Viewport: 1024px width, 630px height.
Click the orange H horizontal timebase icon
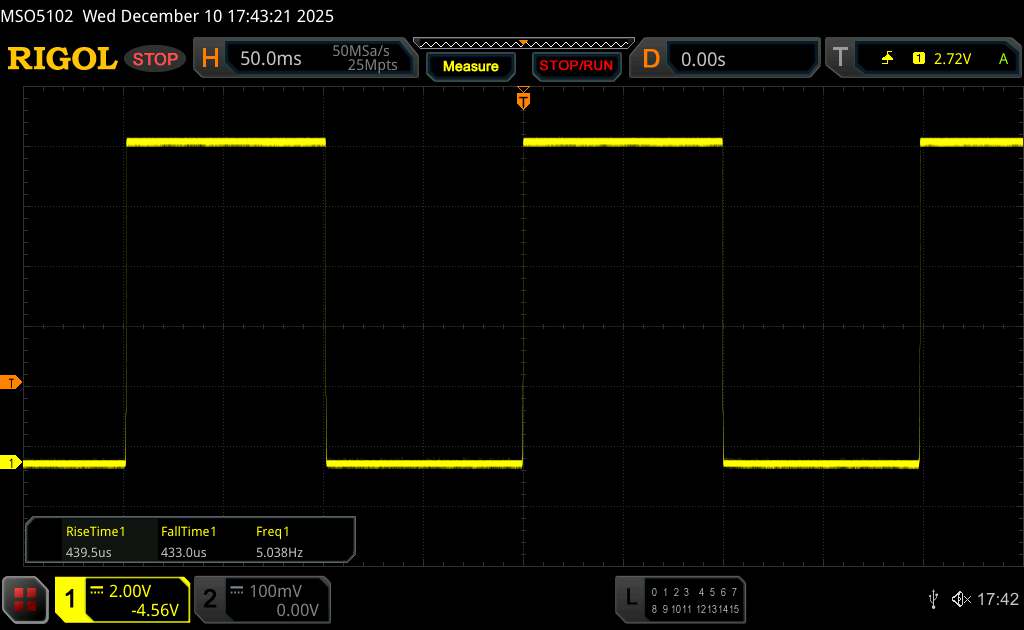coord(210,59)
